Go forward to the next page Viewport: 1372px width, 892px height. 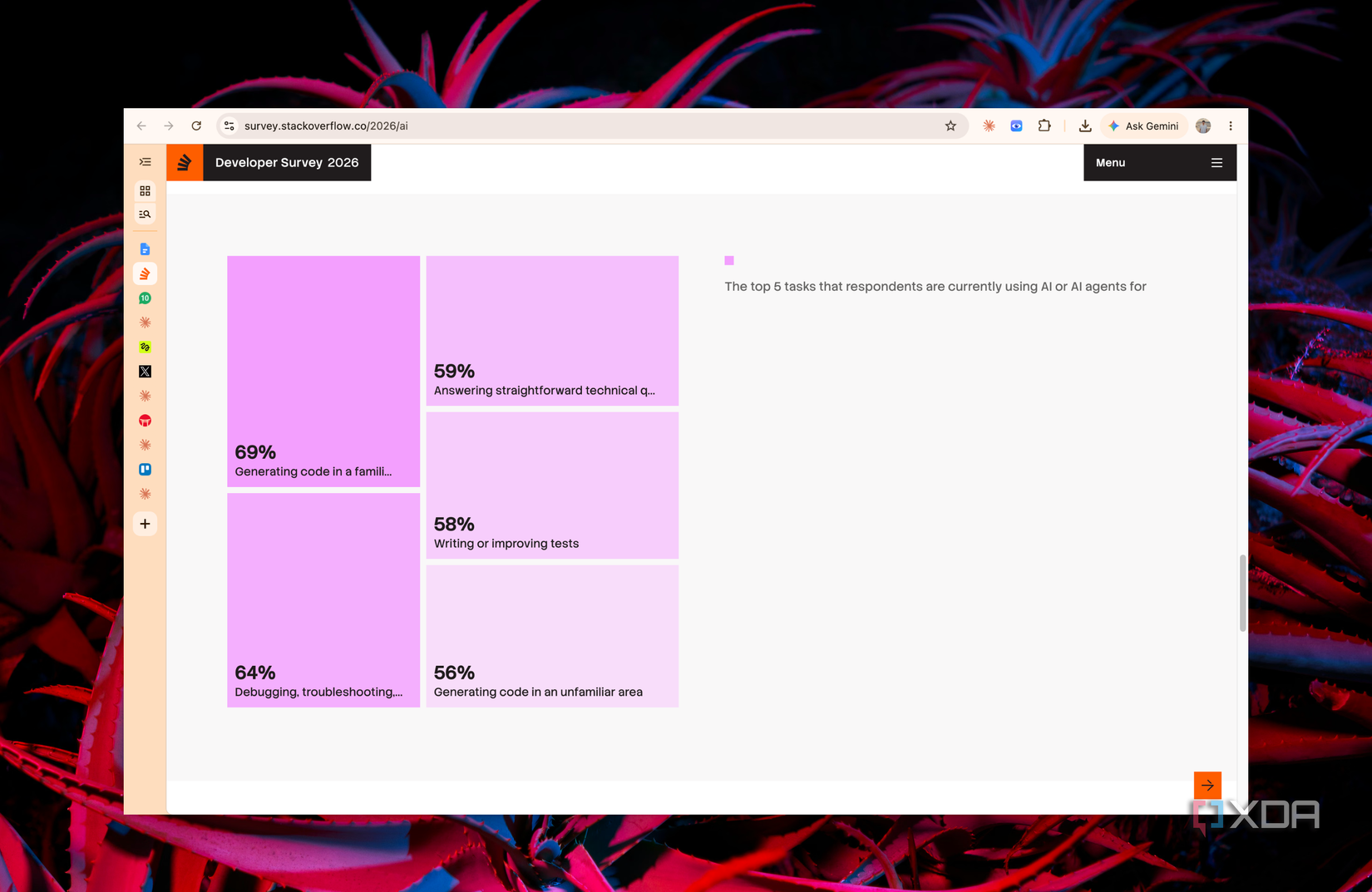169,126
